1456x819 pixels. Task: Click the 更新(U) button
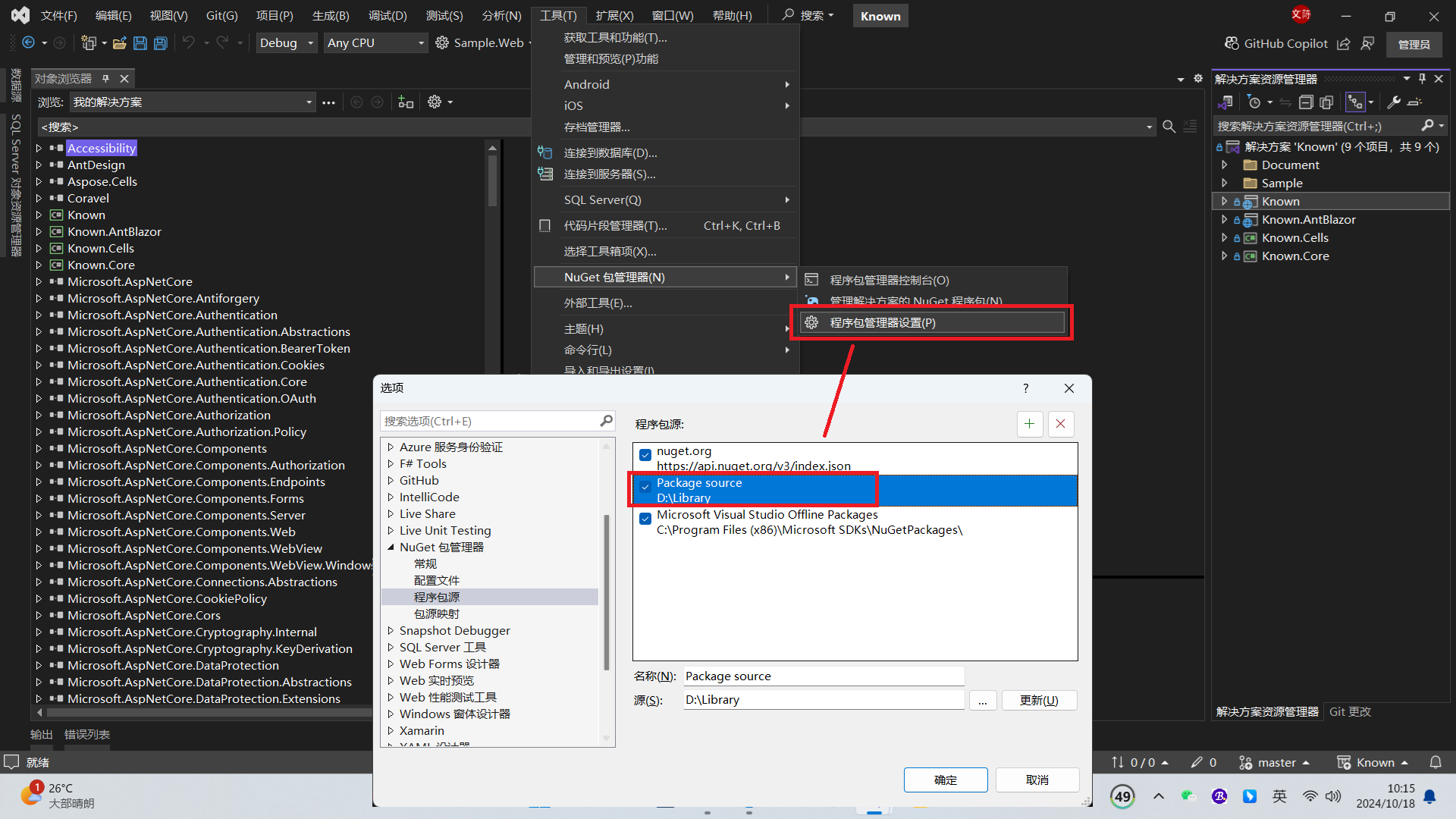(1039, 700)
